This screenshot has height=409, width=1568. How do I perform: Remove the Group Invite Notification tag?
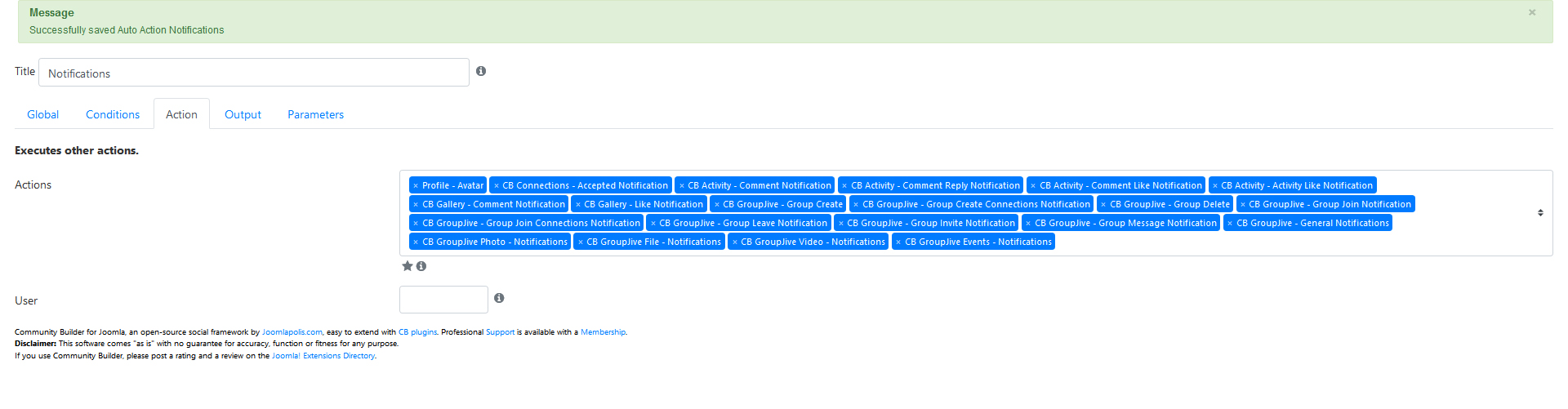pos(840,224)
